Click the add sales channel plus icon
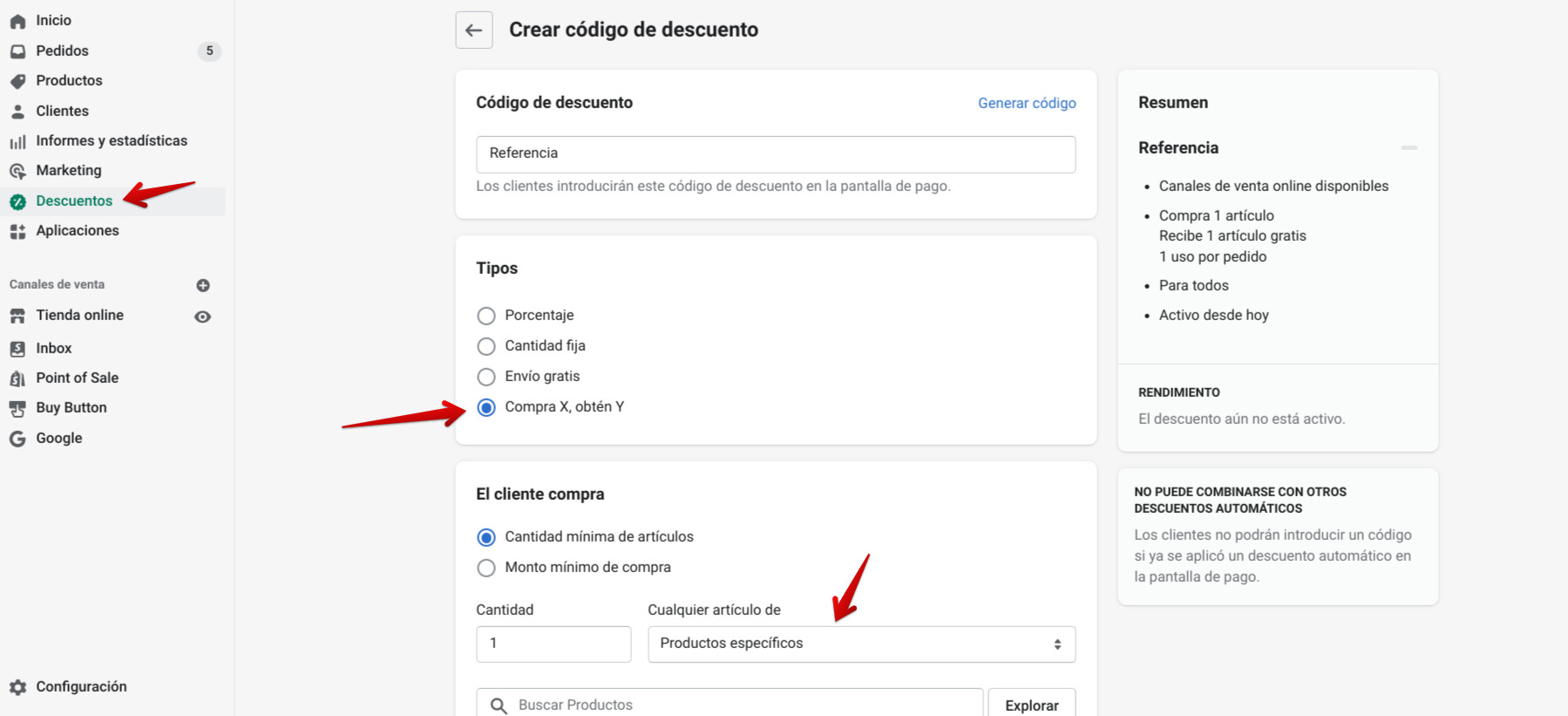 coord(203,285)
